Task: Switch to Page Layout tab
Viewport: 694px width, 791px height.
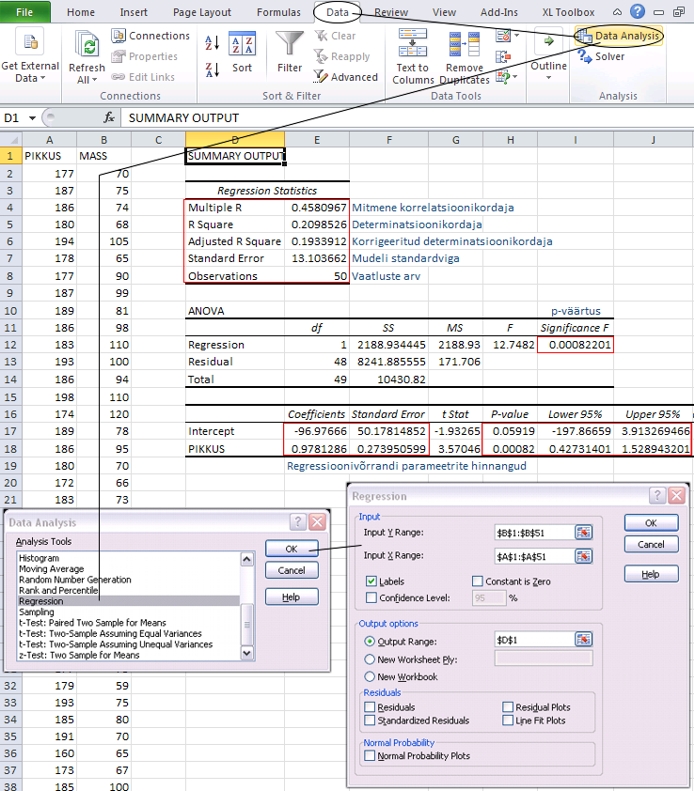Action: pos(202,12)
